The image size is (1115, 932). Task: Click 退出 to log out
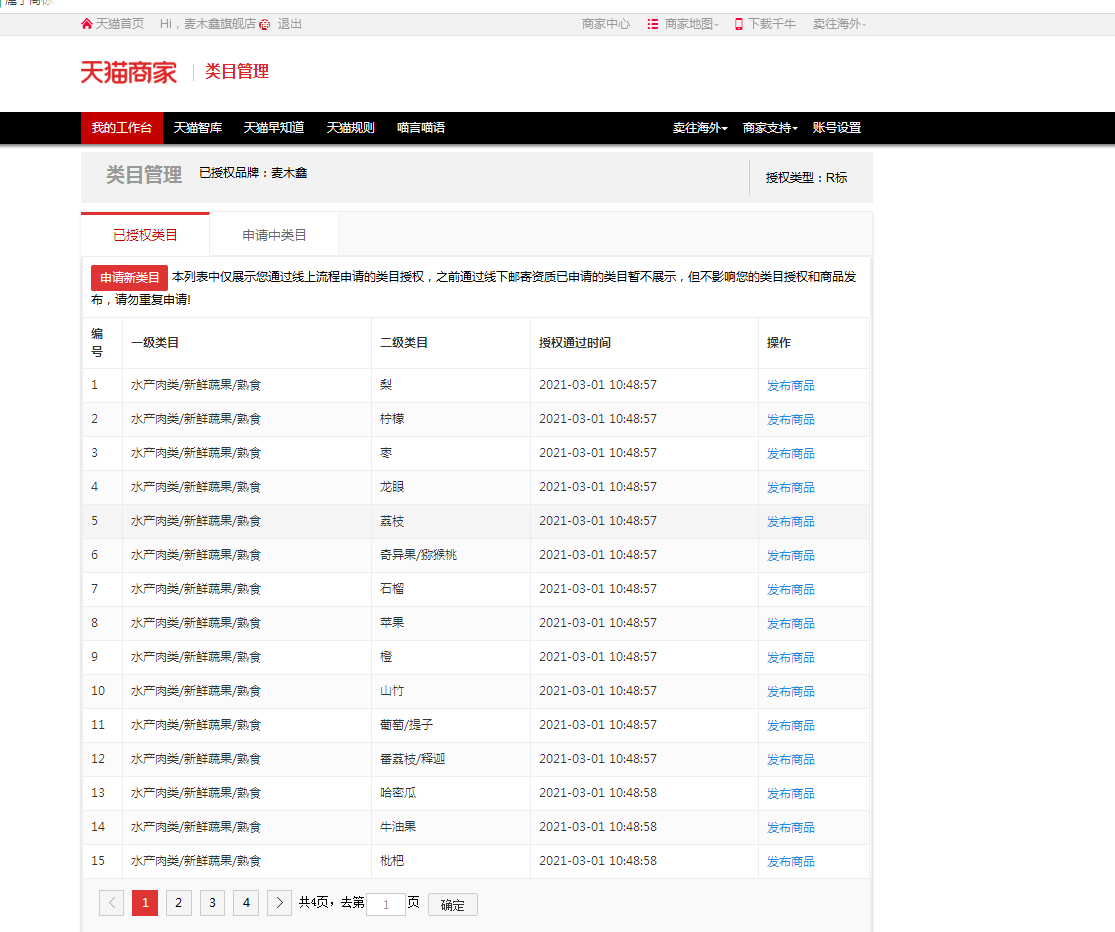(289, 24)
